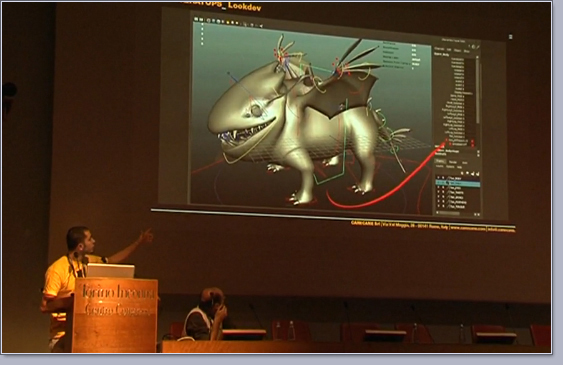Click the first camera icon in viewport toolbar
The height and width of the screenshot is (365, 563).
click(209, 20)
